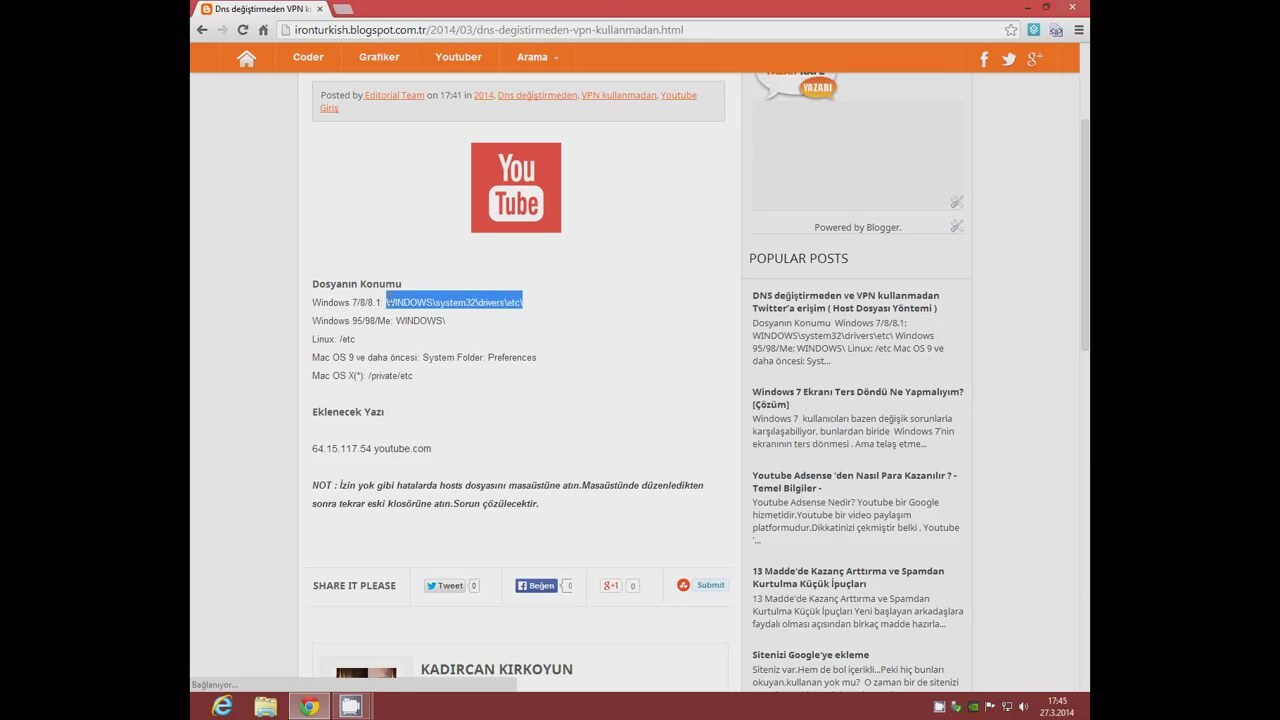The height and width of the screenshot is (720, 1280).
Task: Expand the Arama dropdown menu
Action: click(537, 57)
